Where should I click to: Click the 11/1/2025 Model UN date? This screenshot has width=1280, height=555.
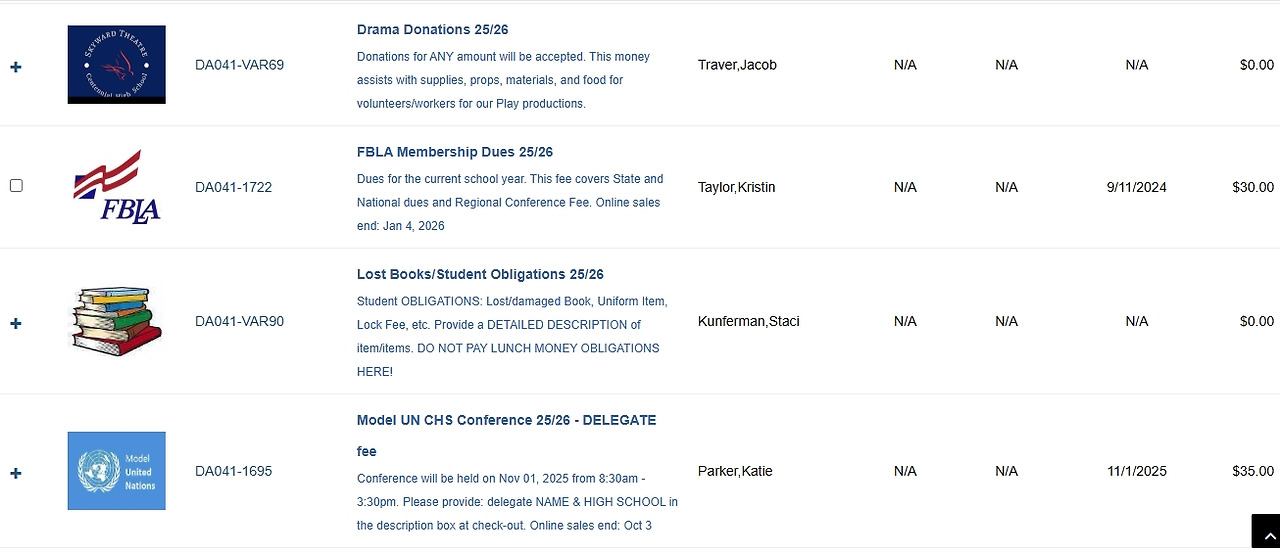coord(1137,471)
